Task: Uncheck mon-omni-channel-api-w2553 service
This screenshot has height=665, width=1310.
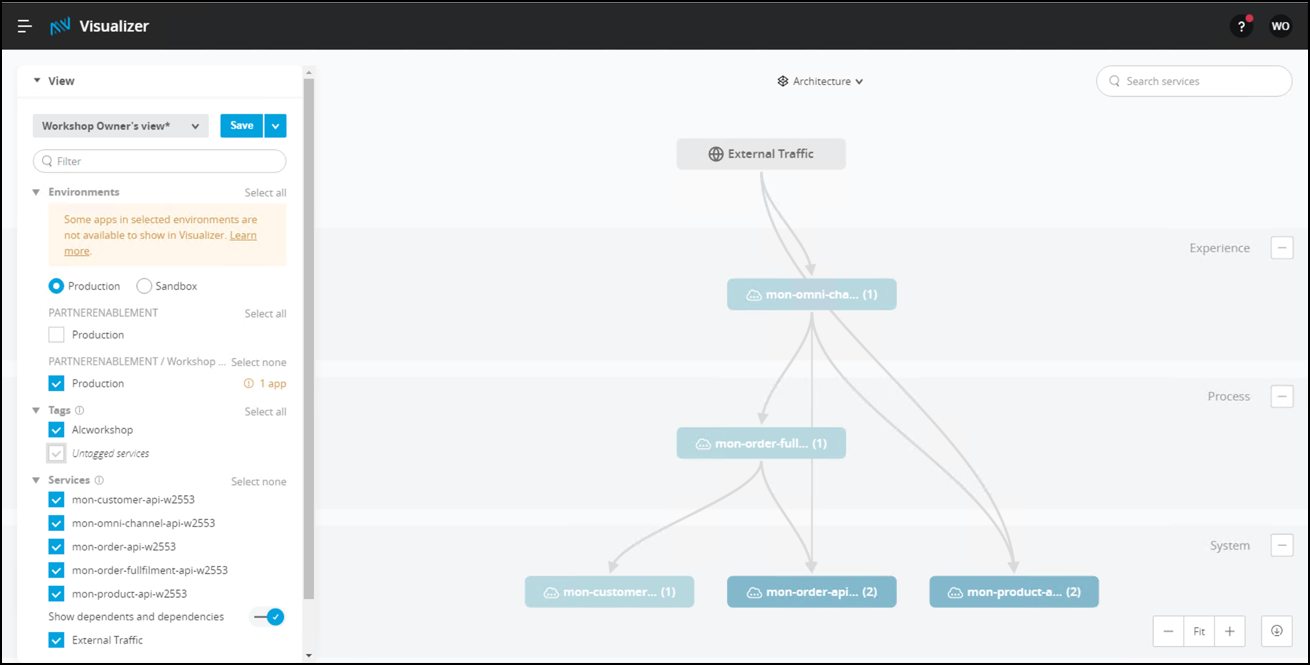Action: click(x=57, y=523)
